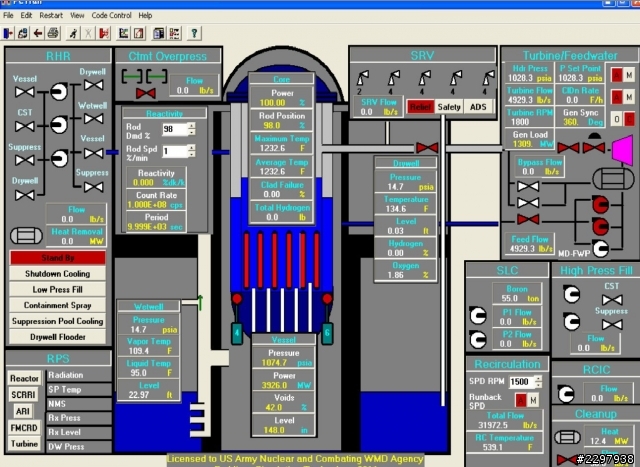Click the top red feedwater pump
The width and height of the screenshot is (640, 467).
coord(600,205)
